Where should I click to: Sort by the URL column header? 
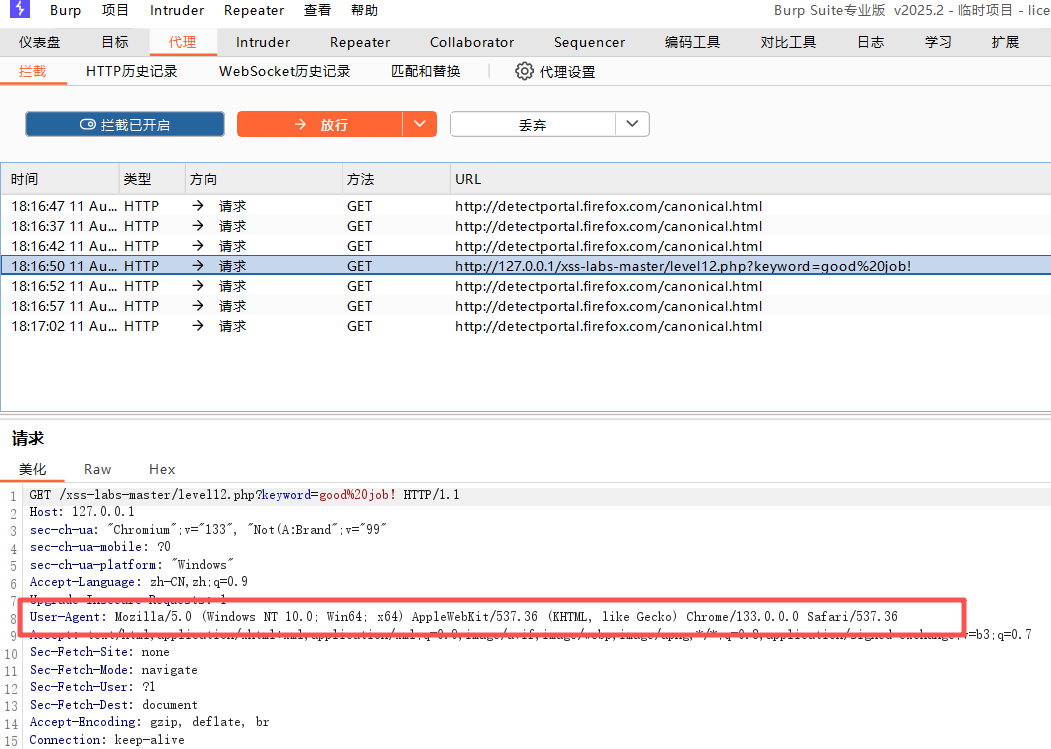click(750, 179)
